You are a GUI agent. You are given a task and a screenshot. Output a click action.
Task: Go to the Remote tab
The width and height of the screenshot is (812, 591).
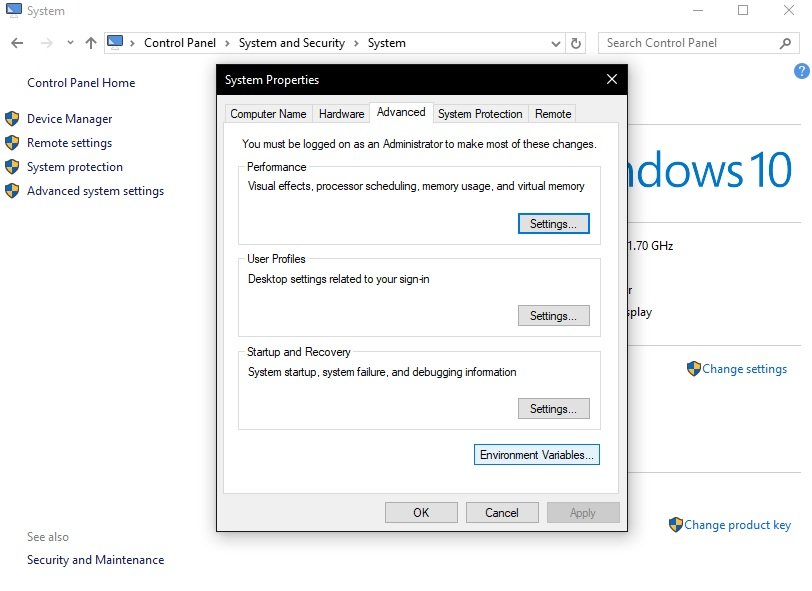coord(553,114)
